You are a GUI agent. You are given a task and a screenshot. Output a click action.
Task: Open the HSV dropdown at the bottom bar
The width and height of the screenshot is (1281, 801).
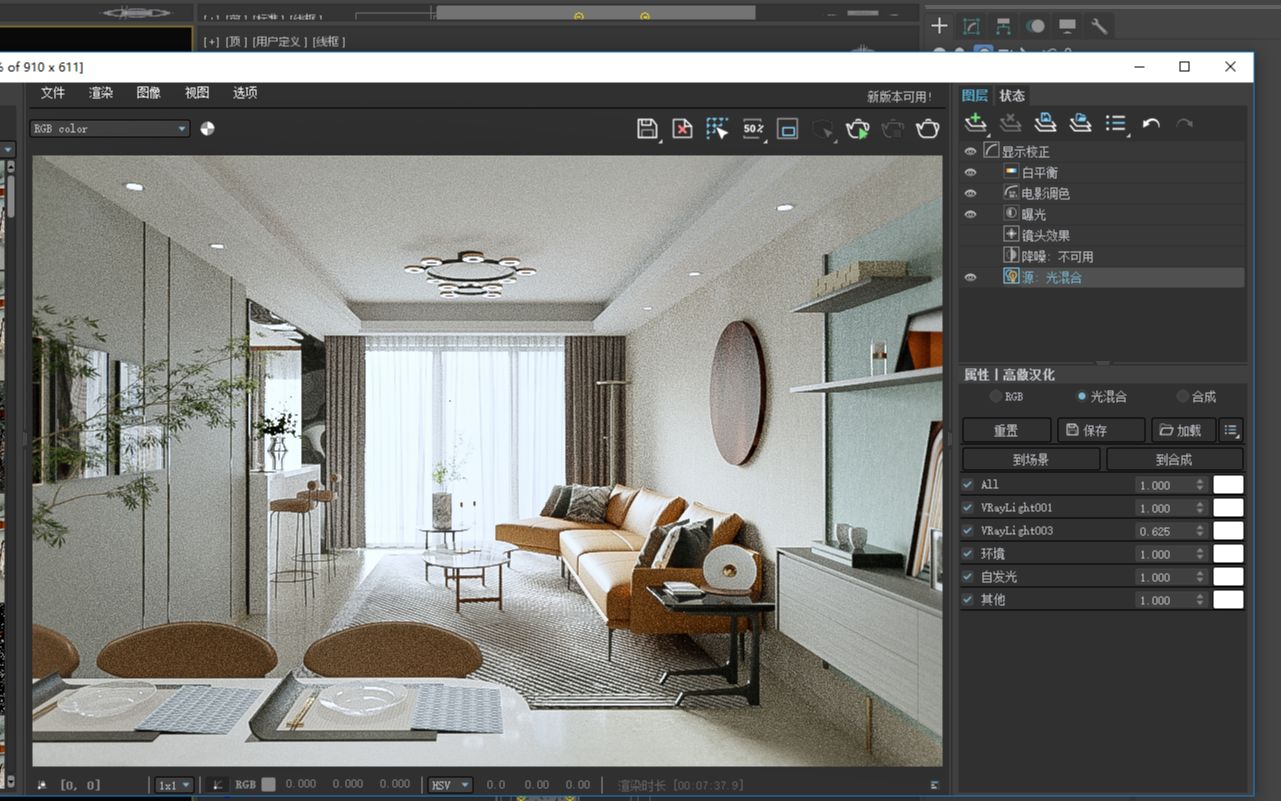click(x=449, y=784)
